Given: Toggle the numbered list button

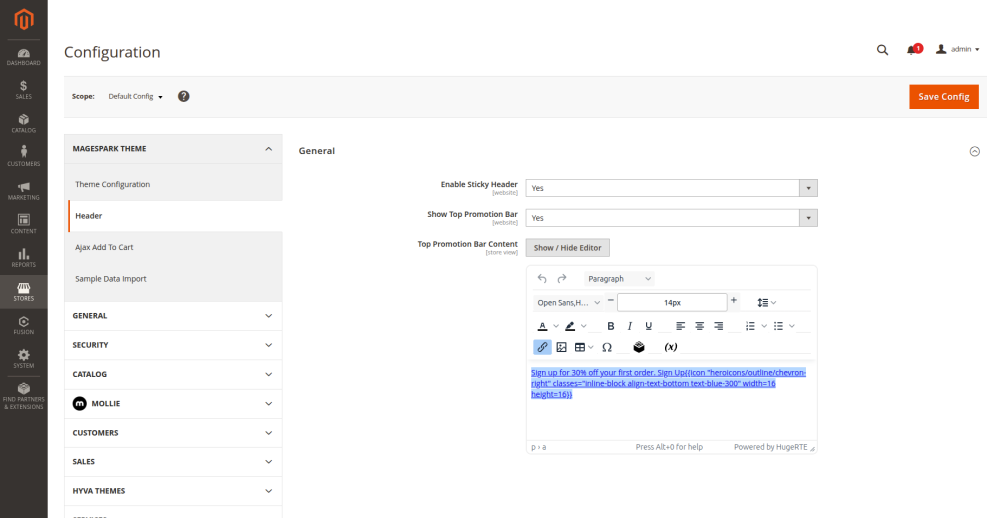Looking at the screenshot, I should (751, 326).
